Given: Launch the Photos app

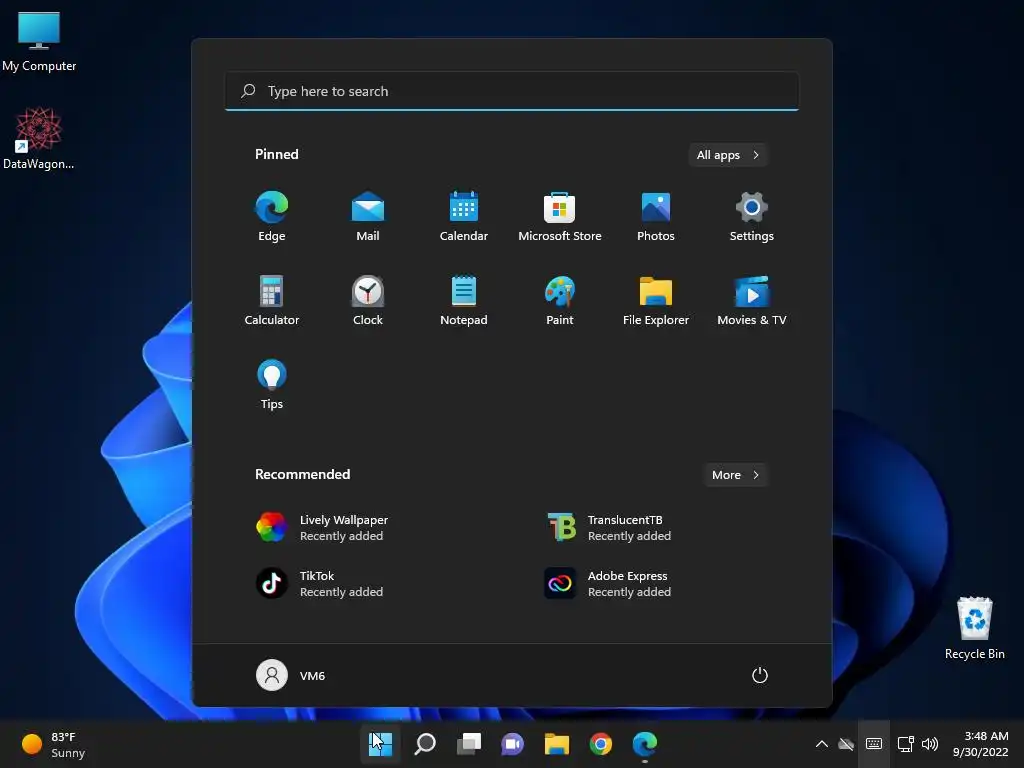Looking at the screenshot, I should coord(656,216).
